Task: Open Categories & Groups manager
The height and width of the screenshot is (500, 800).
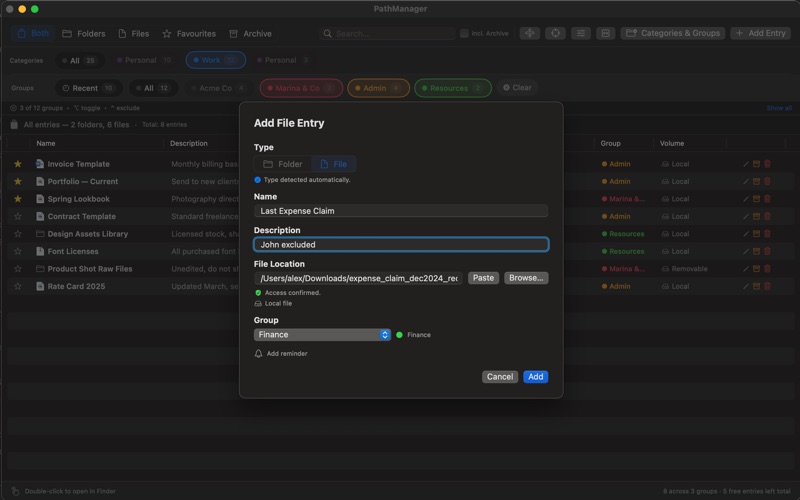Action: tap(672, 33)
